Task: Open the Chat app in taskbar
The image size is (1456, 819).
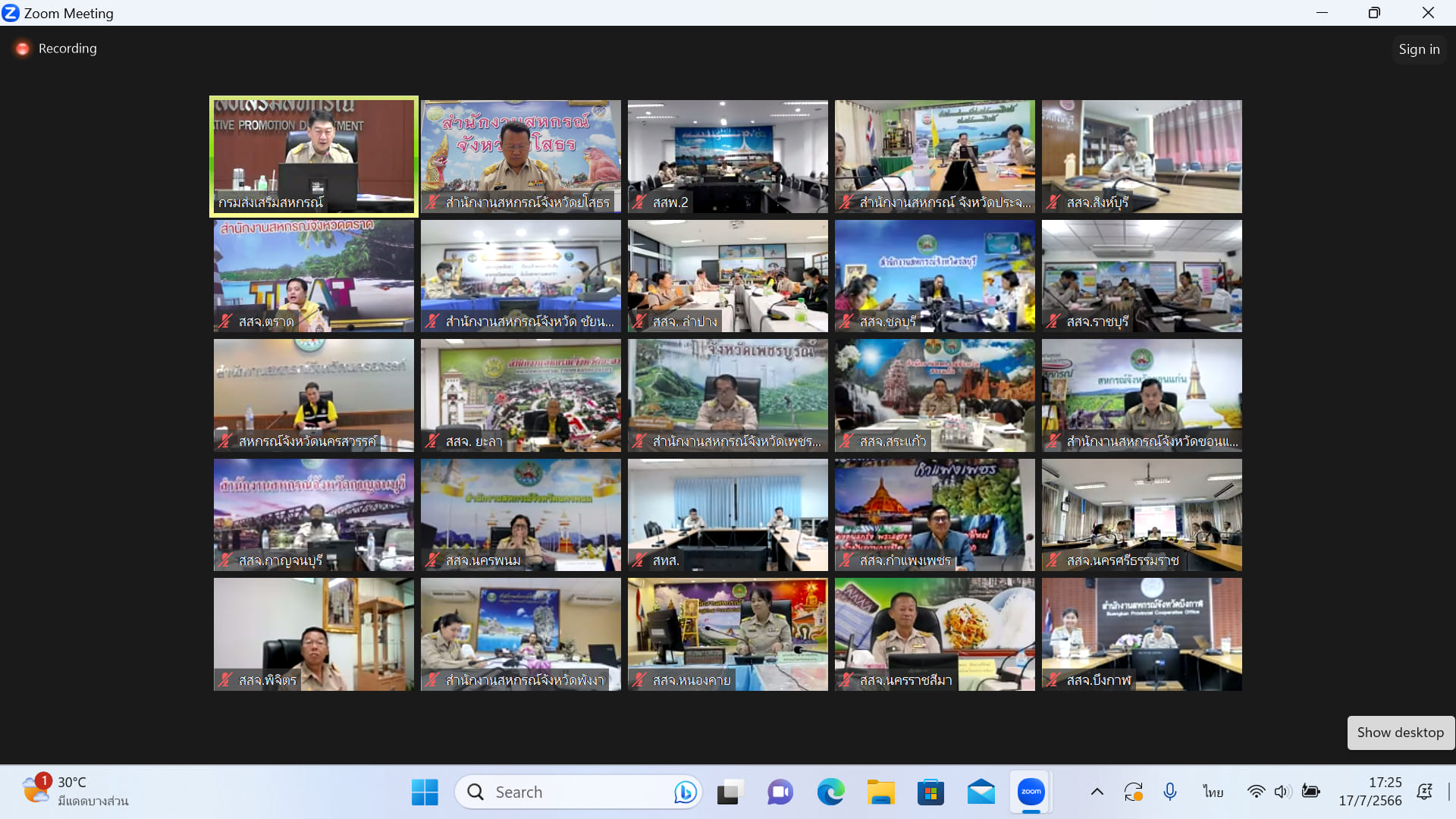Action: [x=780, y=792]
